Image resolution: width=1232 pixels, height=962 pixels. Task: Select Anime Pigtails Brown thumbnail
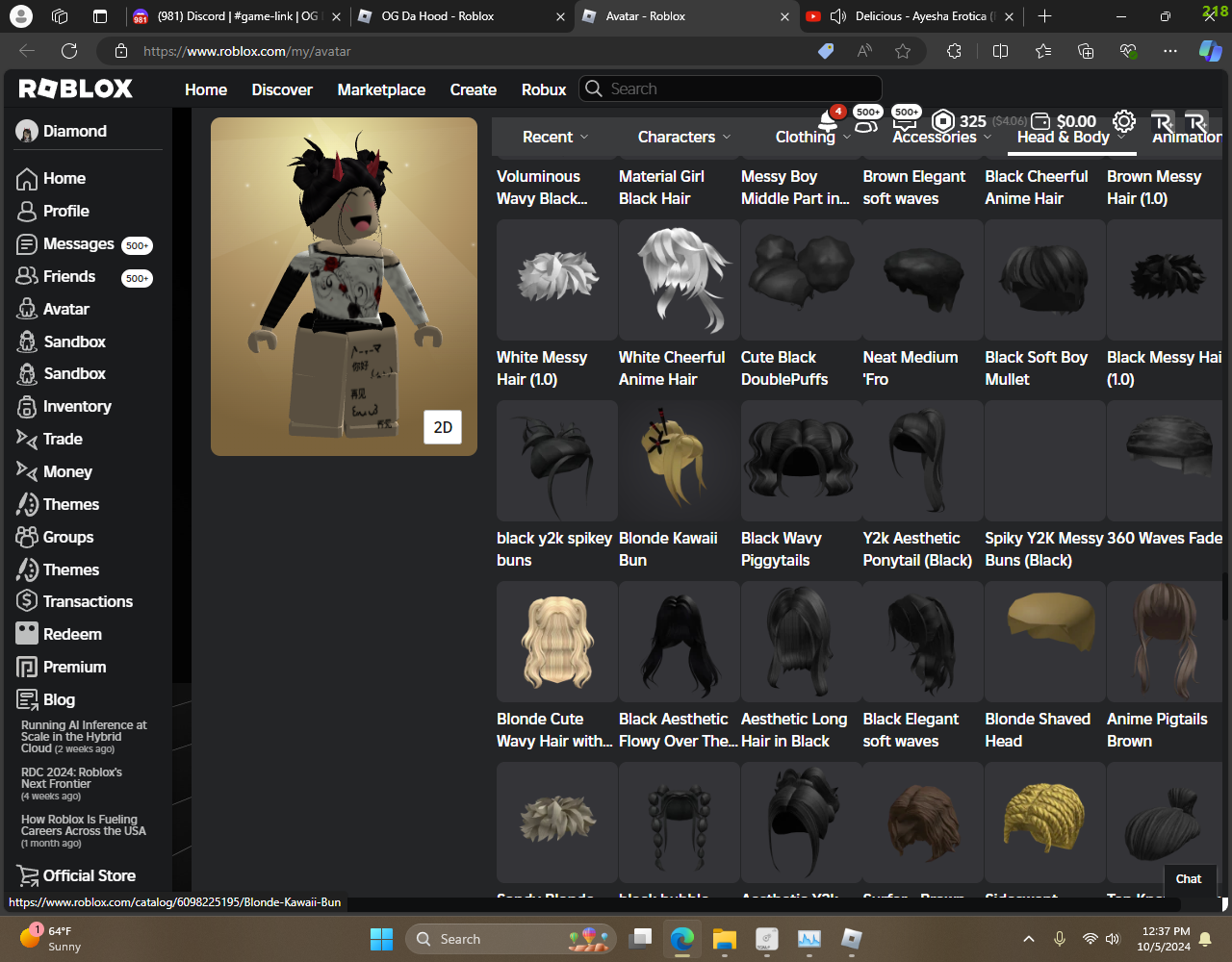(1165, 642)
